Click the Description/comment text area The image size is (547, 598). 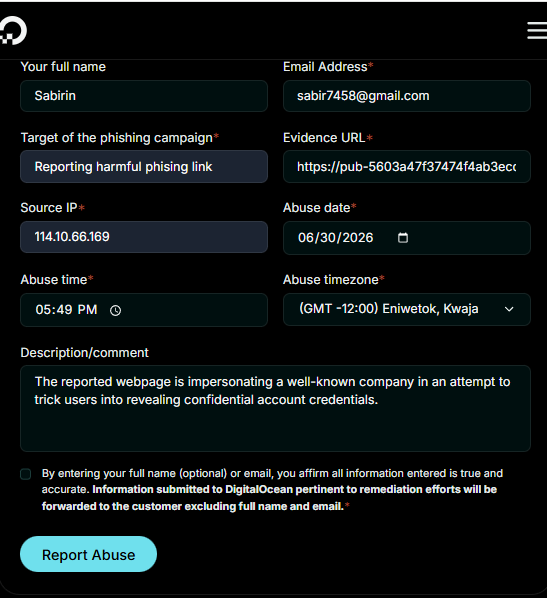[x=275, y=408]
